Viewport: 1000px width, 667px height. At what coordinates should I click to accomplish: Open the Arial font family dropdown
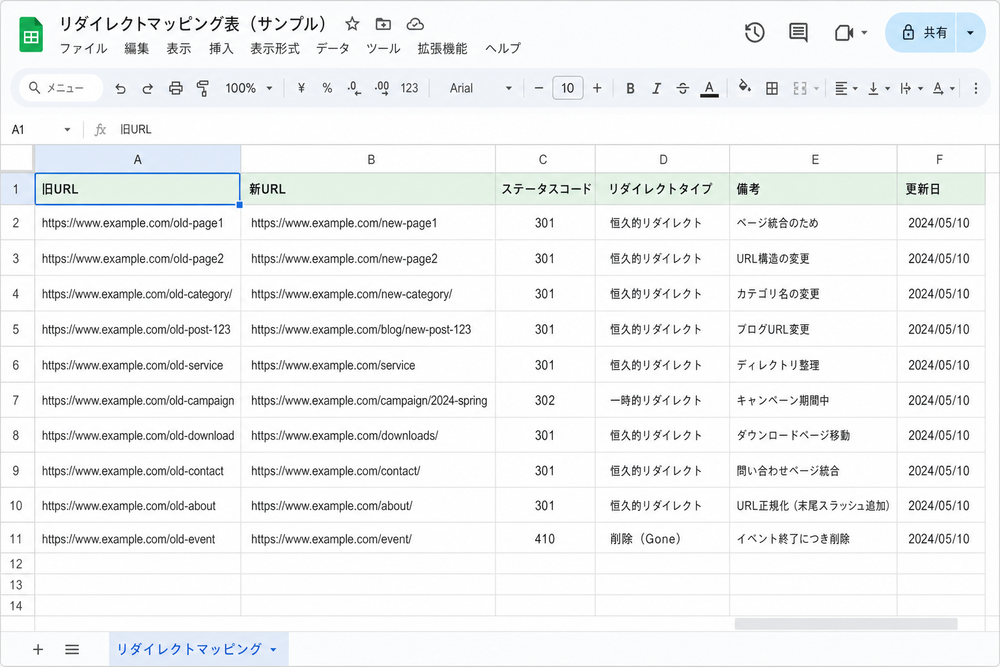481,89
